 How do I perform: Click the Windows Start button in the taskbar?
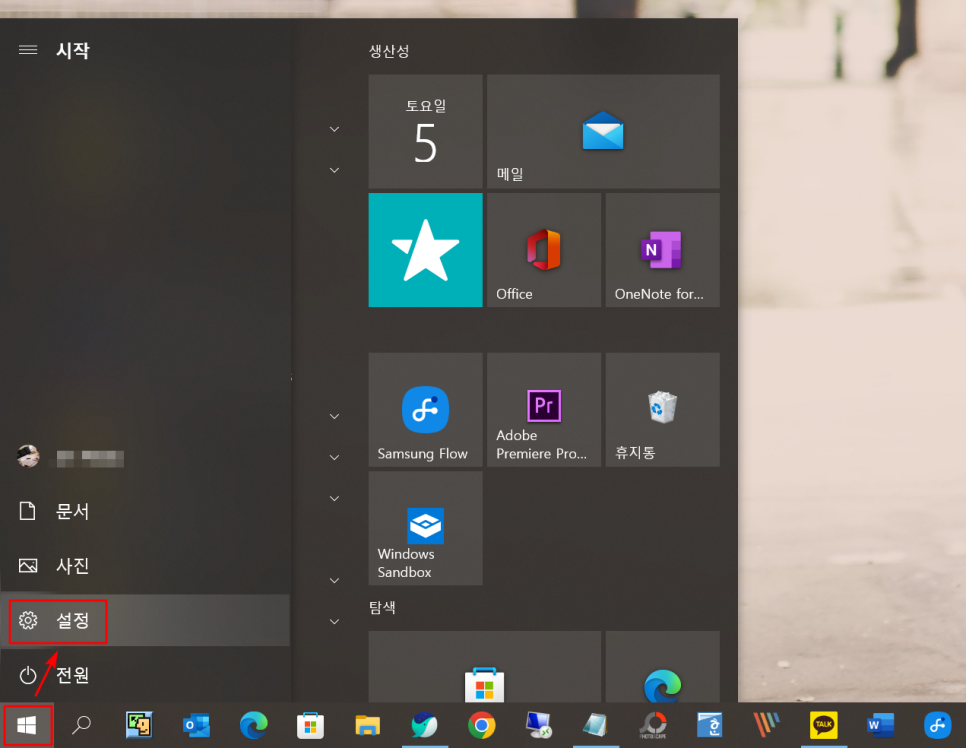(x=26, y=725)
